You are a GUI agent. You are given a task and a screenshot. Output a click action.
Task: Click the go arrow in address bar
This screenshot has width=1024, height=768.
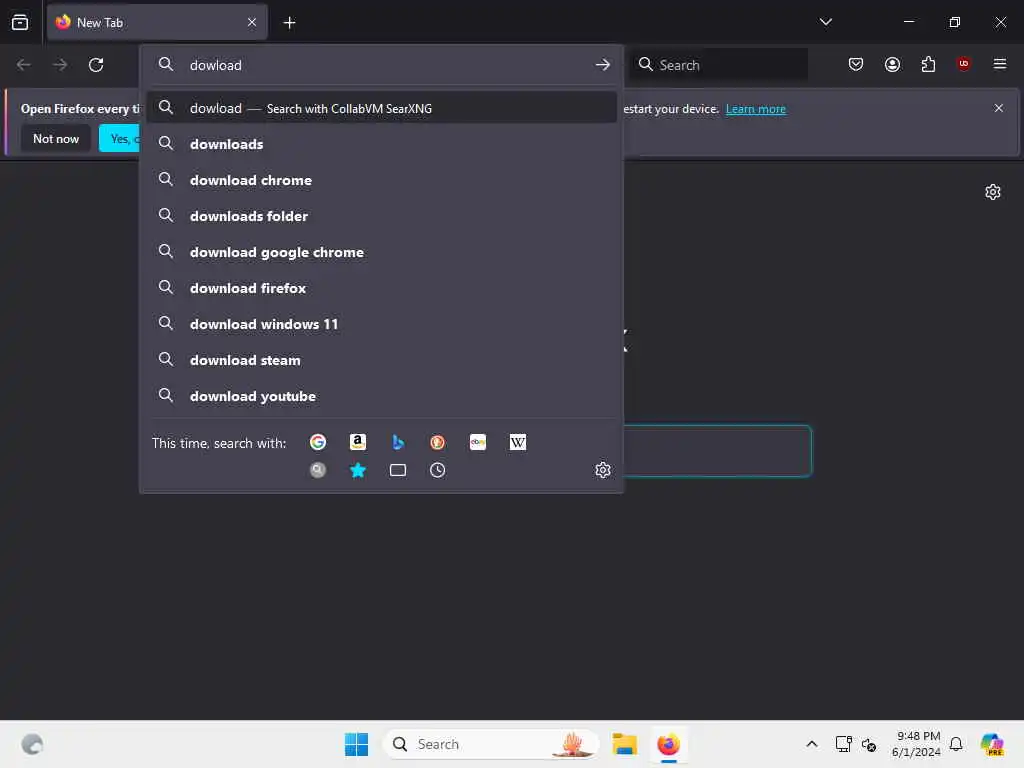pyautogui.click(x=602, y=65)
